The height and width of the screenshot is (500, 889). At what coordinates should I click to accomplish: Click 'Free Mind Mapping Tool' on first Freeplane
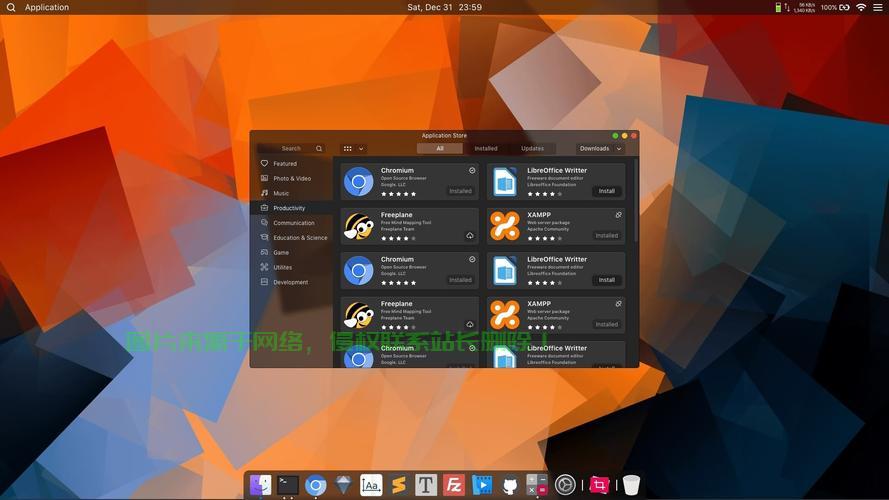pyautogui.click(x=406, y=223)
